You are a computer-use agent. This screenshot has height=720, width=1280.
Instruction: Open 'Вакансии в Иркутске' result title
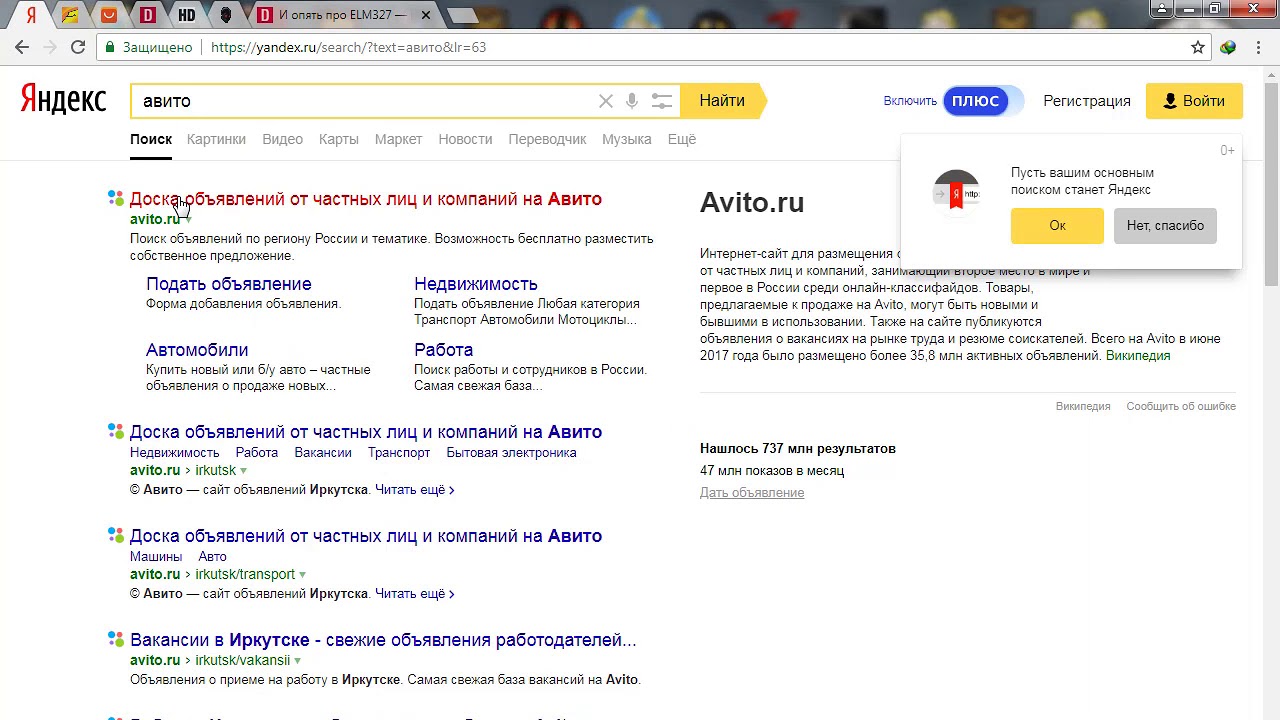(383, 640)
